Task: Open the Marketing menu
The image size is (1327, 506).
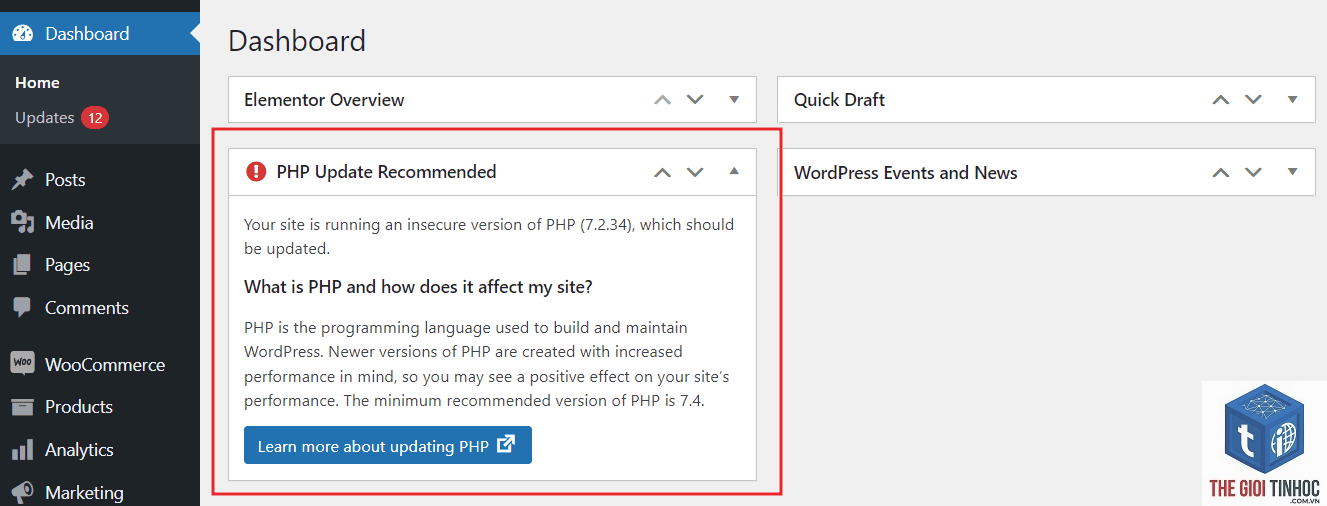Action: click(100, 492)
